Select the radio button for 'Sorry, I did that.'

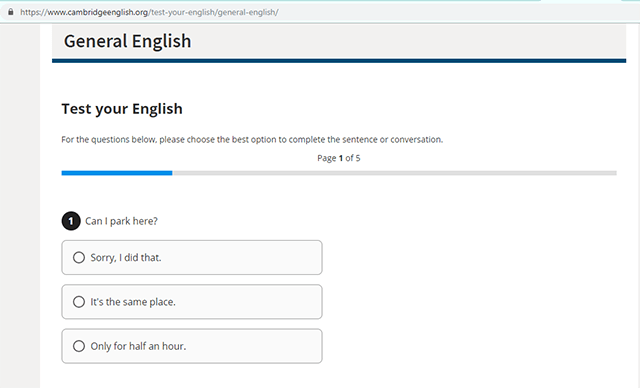click(79, 257)
